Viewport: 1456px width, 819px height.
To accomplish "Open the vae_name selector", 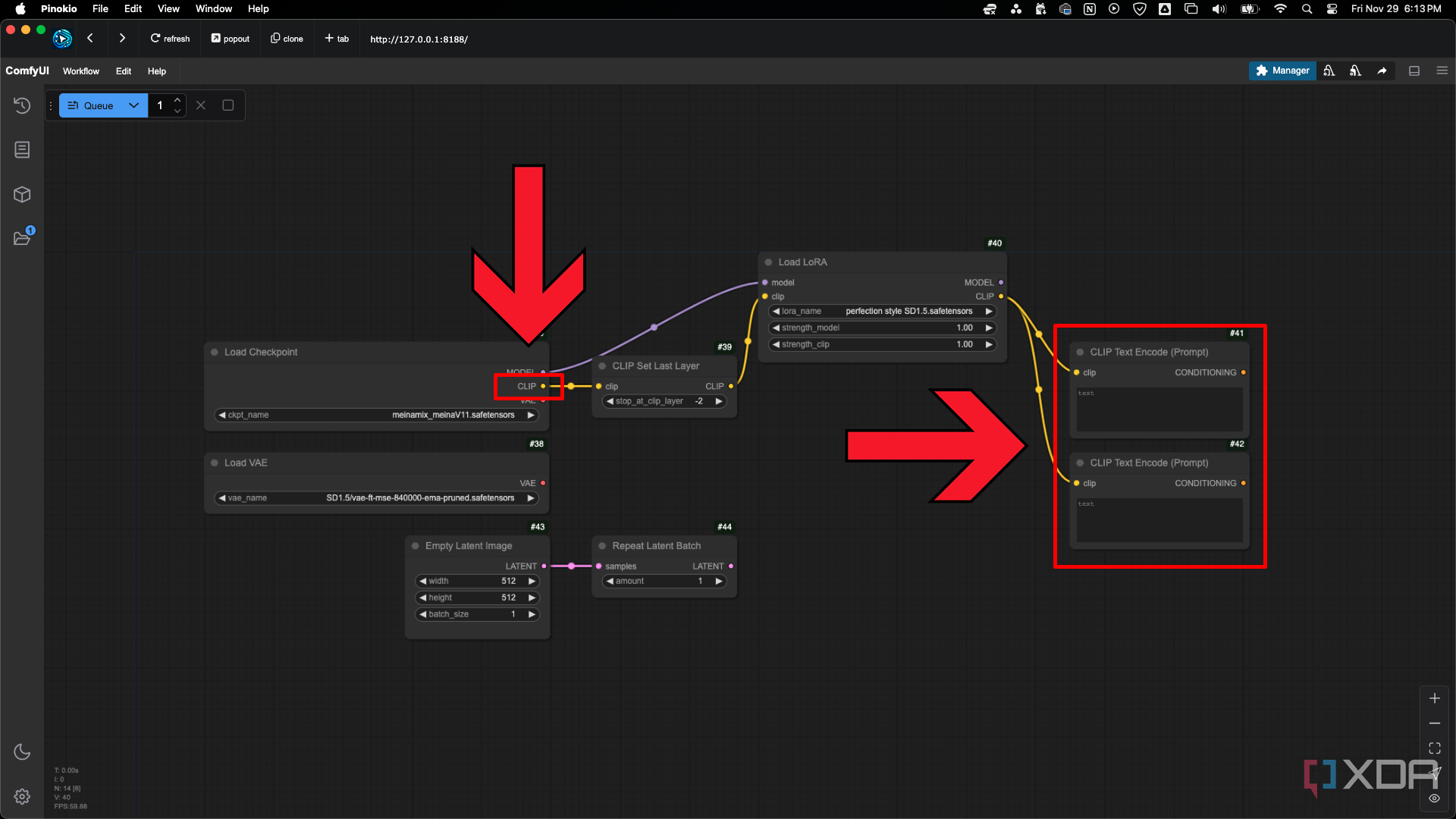I will click(377, 499).
